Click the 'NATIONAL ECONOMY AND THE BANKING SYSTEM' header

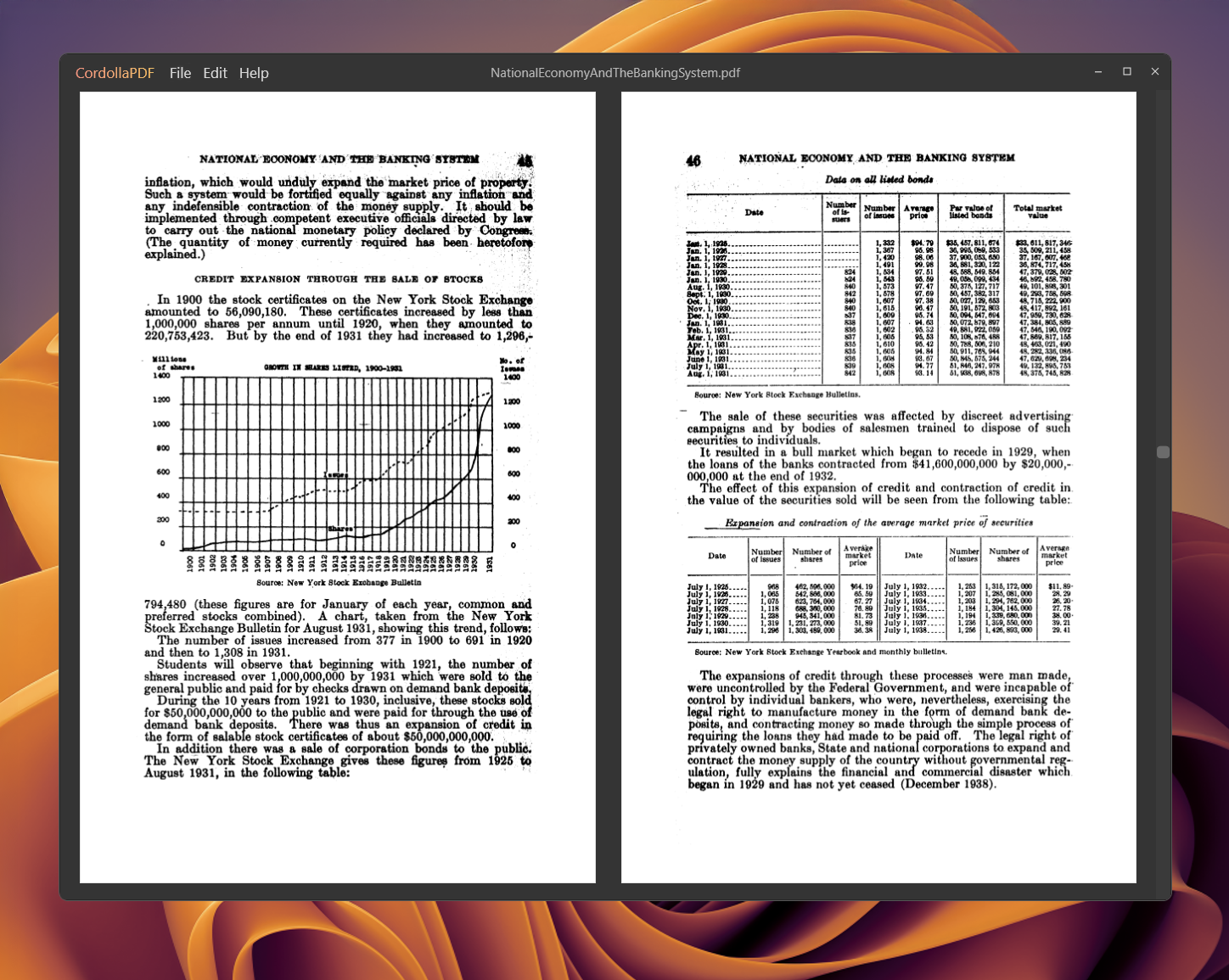pos(338,159)
